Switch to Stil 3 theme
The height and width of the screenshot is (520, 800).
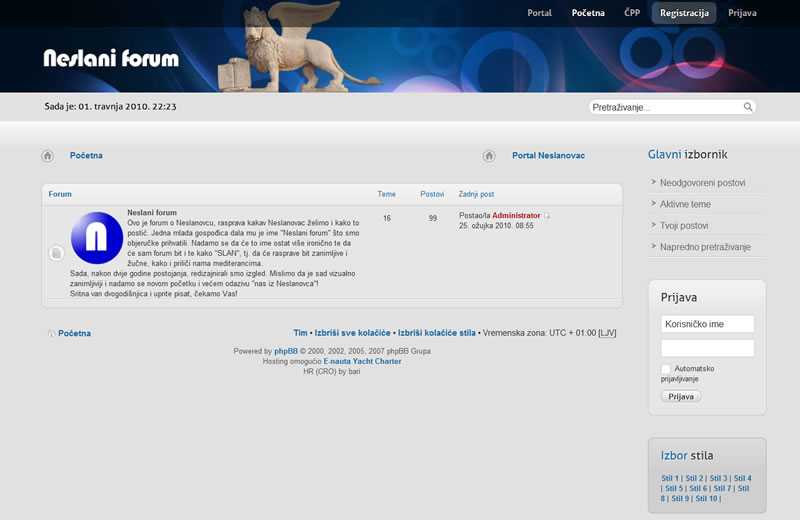click(x=718, y=478)
